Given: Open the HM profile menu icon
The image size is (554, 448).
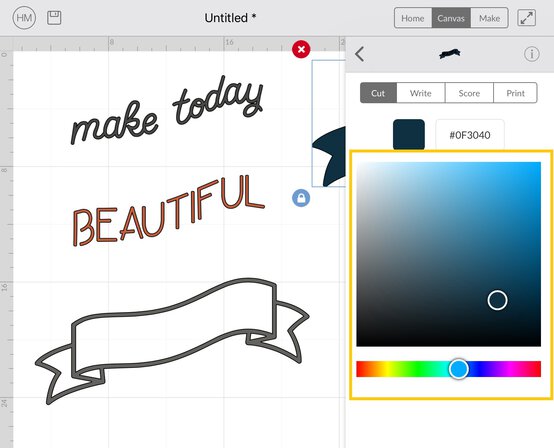Looking at the screenshot, I should click(x=24, y=18).
